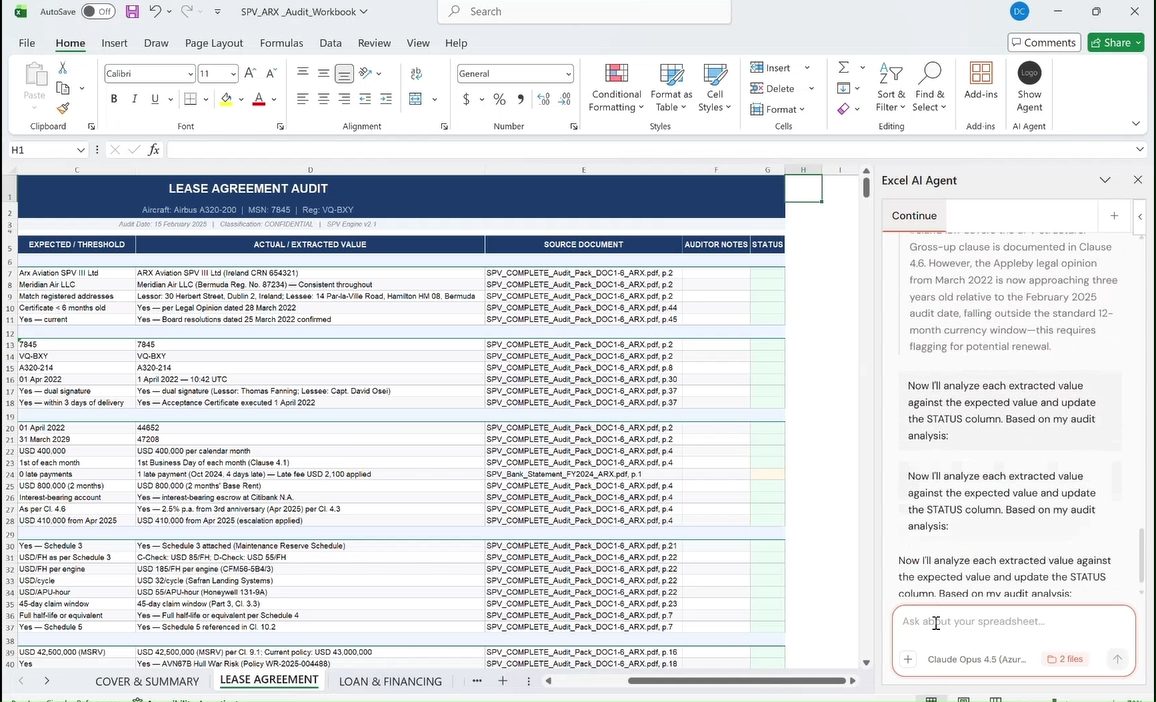Click the Delete cells button
The width and height of the screenshot is (1156, 702).
coord(773,88)
